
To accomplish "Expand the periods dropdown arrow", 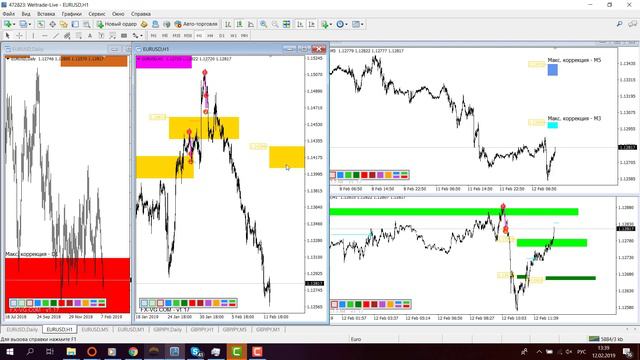I will tap(346, 24).
